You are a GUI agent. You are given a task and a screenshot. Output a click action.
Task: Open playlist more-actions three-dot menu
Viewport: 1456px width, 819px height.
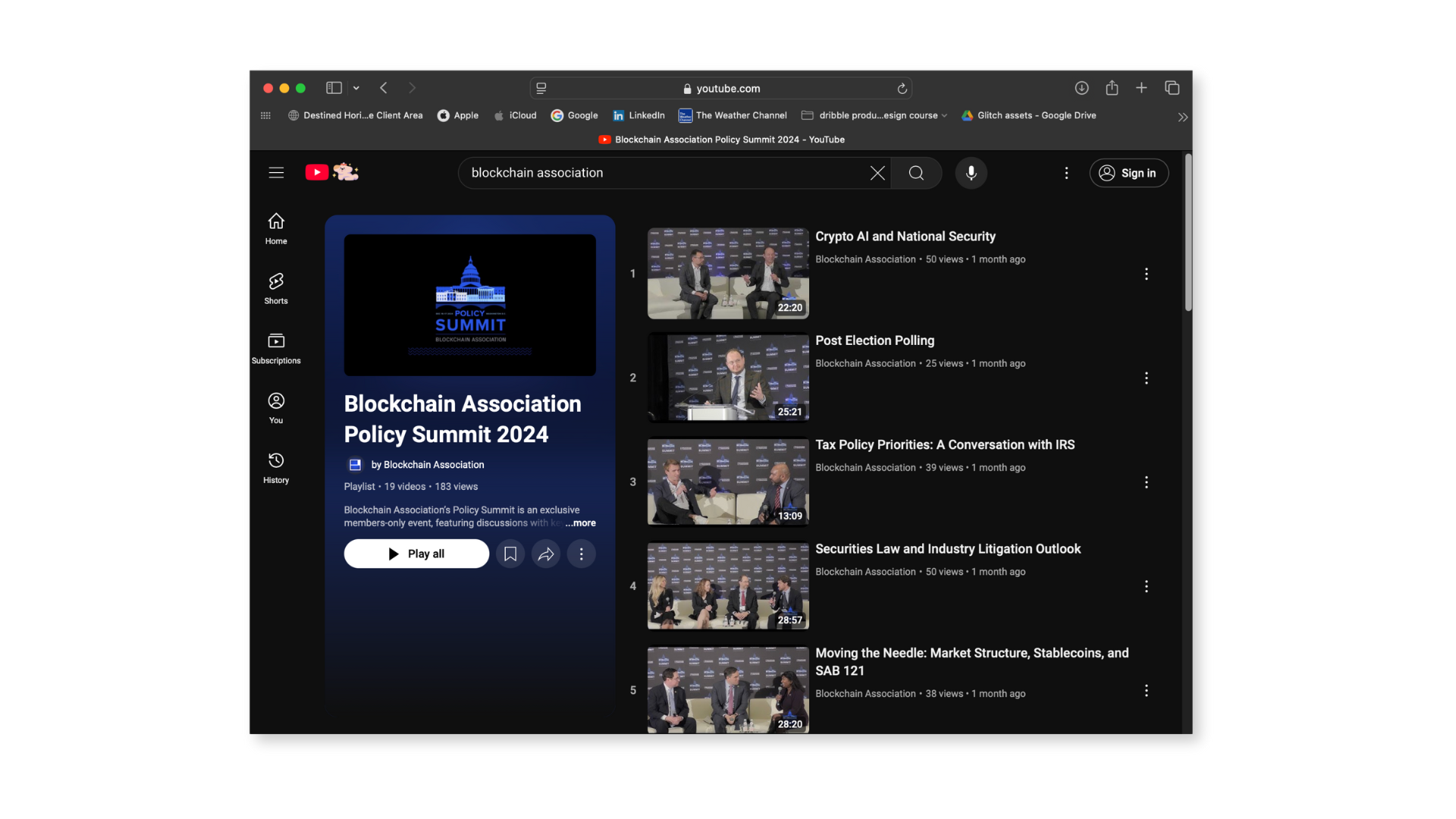tap(582, 554)
